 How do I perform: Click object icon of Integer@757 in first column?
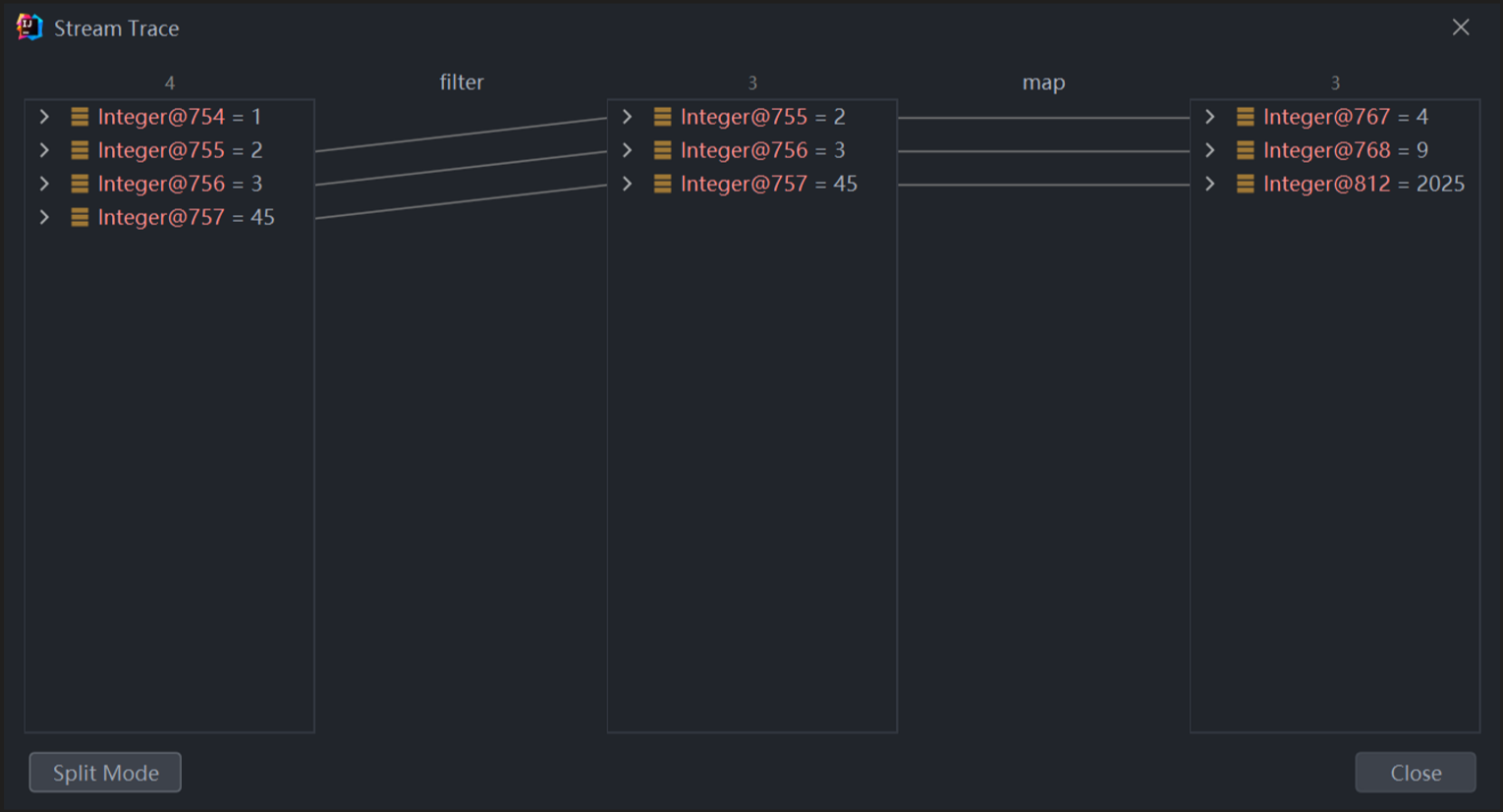click(x=80, y=217)
